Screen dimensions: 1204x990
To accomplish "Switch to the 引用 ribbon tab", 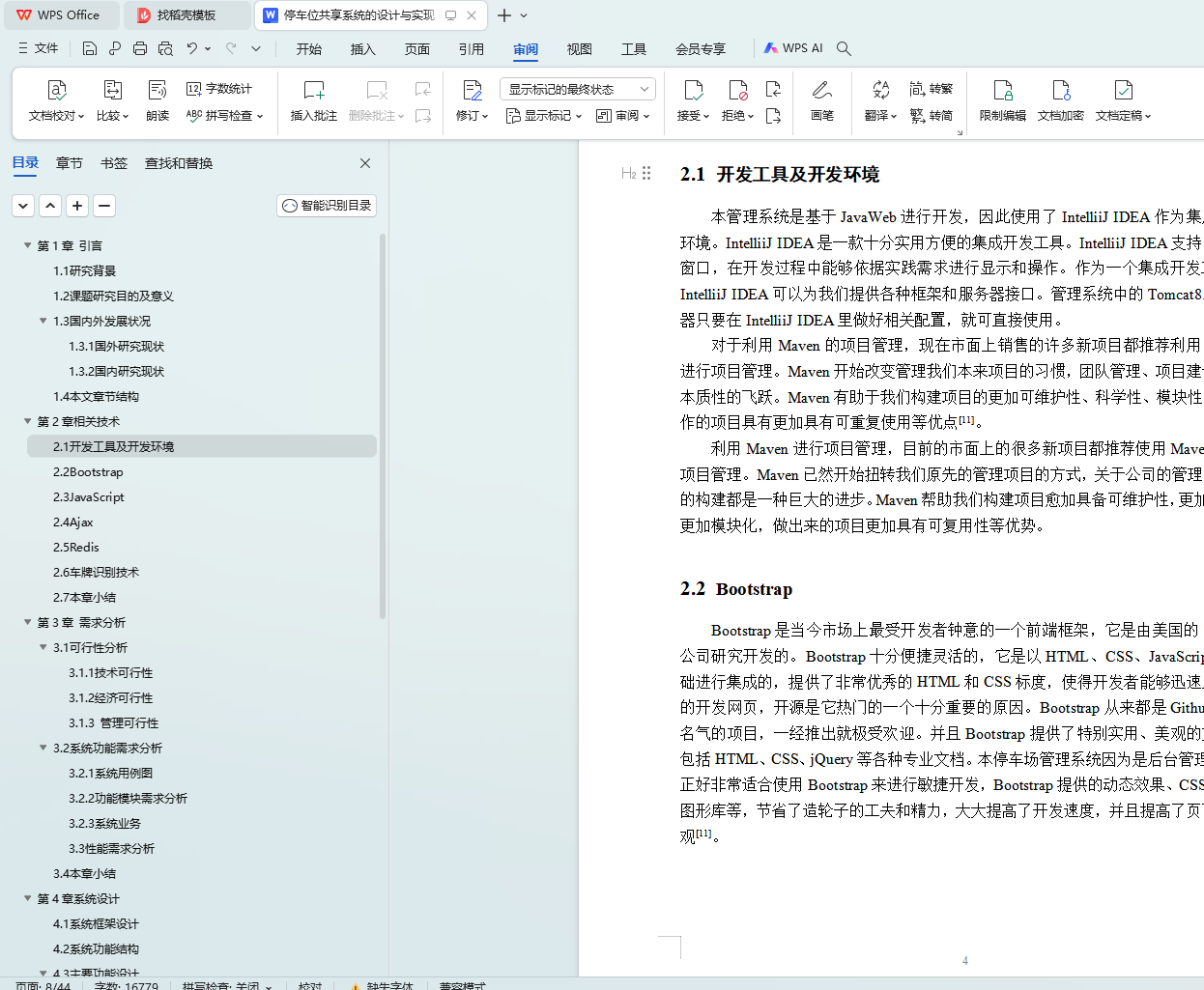I will (x=472, y=49).
